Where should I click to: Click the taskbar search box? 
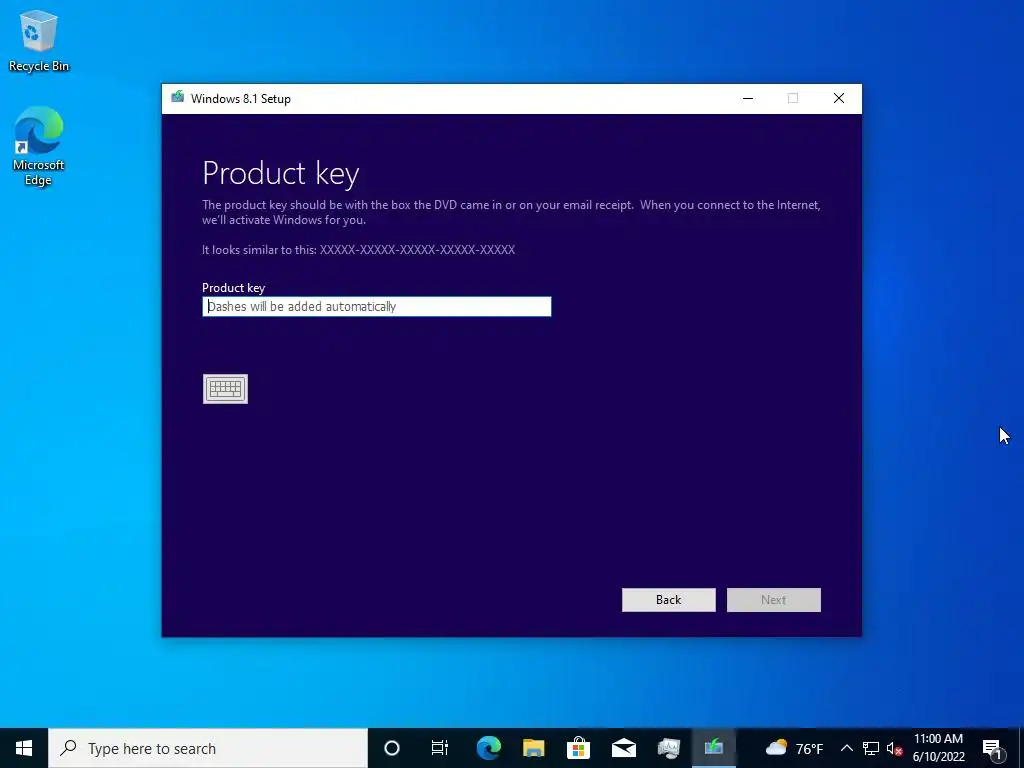coord(208,748)
